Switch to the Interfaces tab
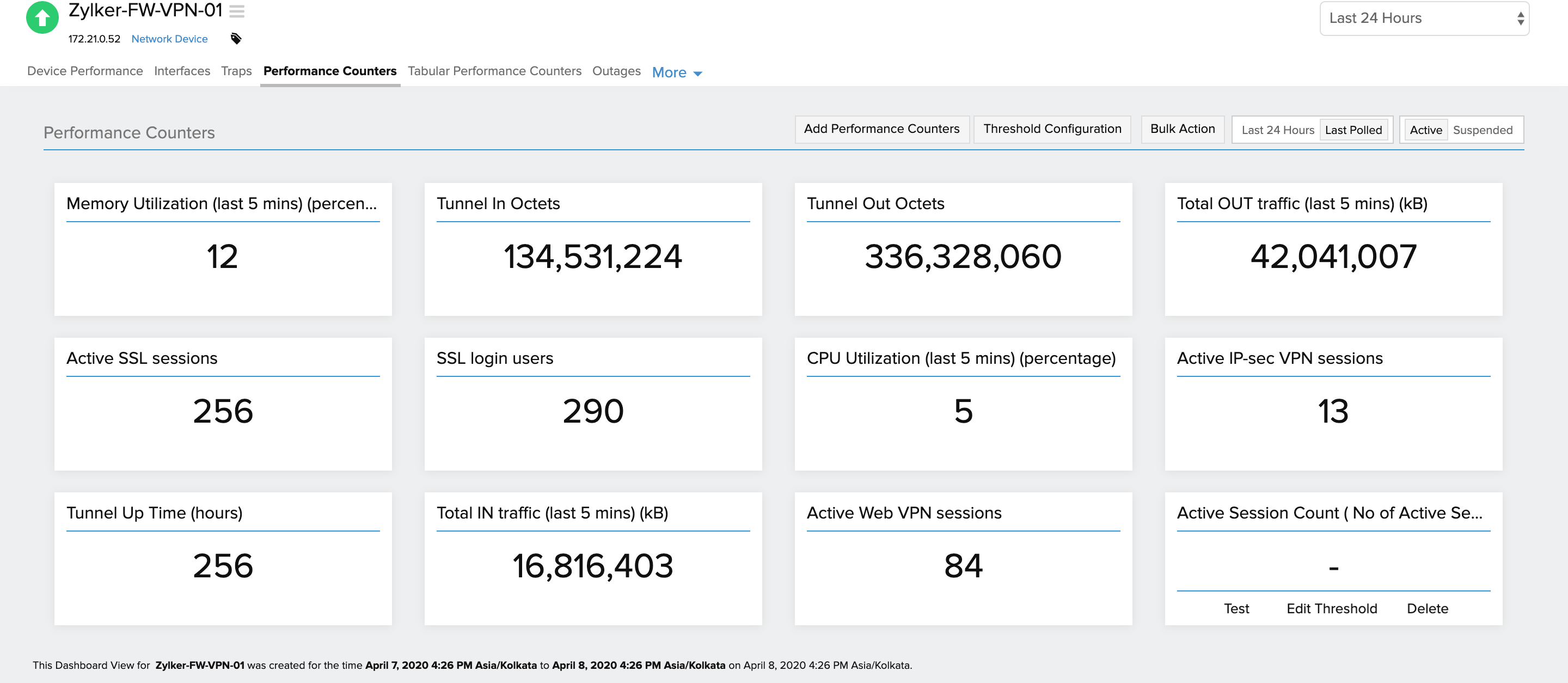 (x=182, y=71)
